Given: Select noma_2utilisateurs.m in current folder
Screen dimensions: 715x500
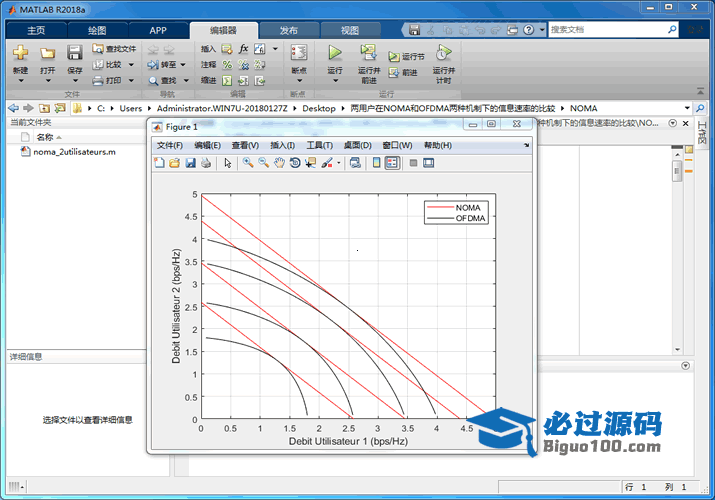Looking at the screenshot, I should 74,152.
